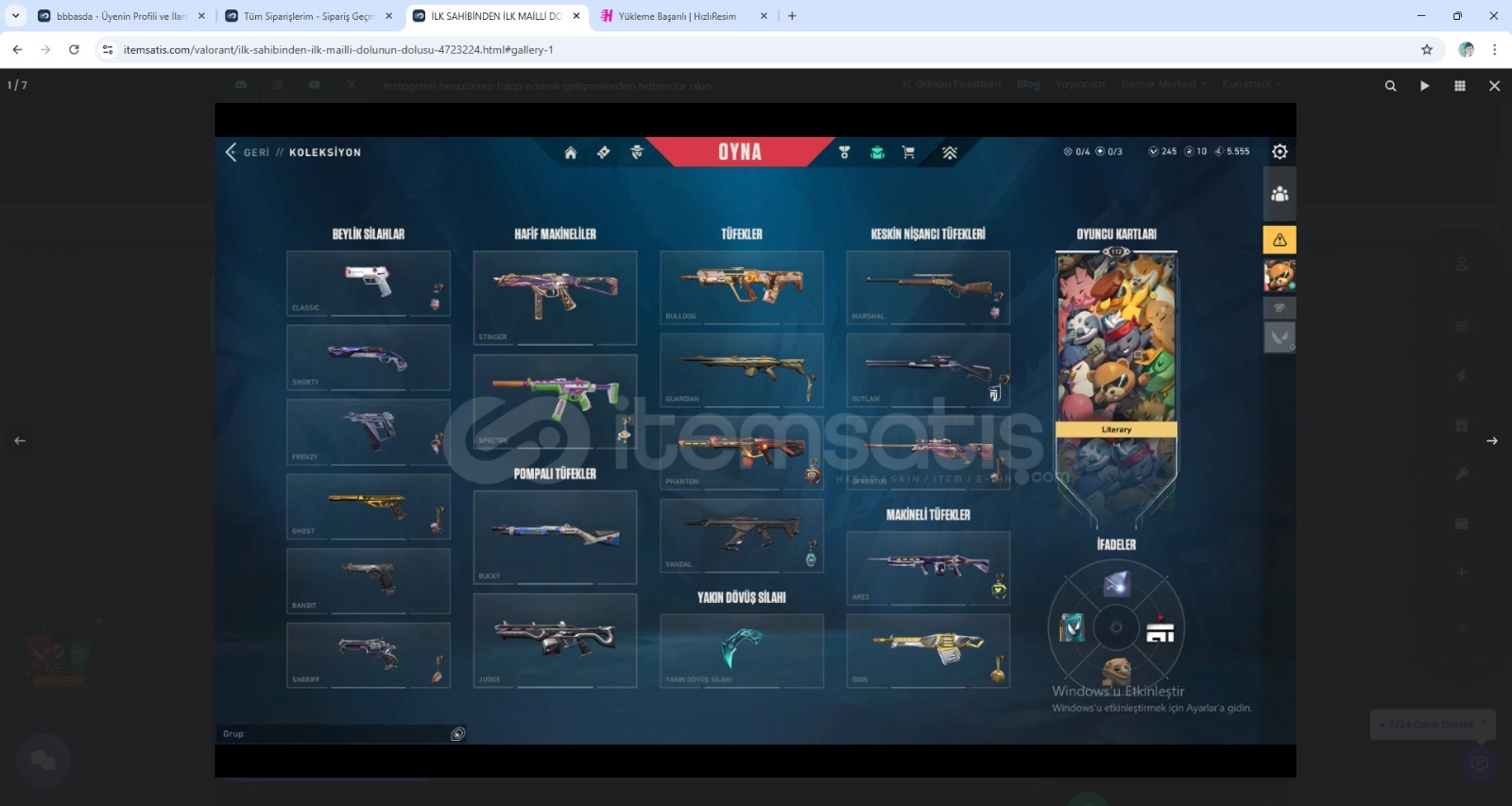The height and width of the screenshot is (806, 1512).
Task: Click the bear avatar in the game sidebar
Action: click(1280, 276)
